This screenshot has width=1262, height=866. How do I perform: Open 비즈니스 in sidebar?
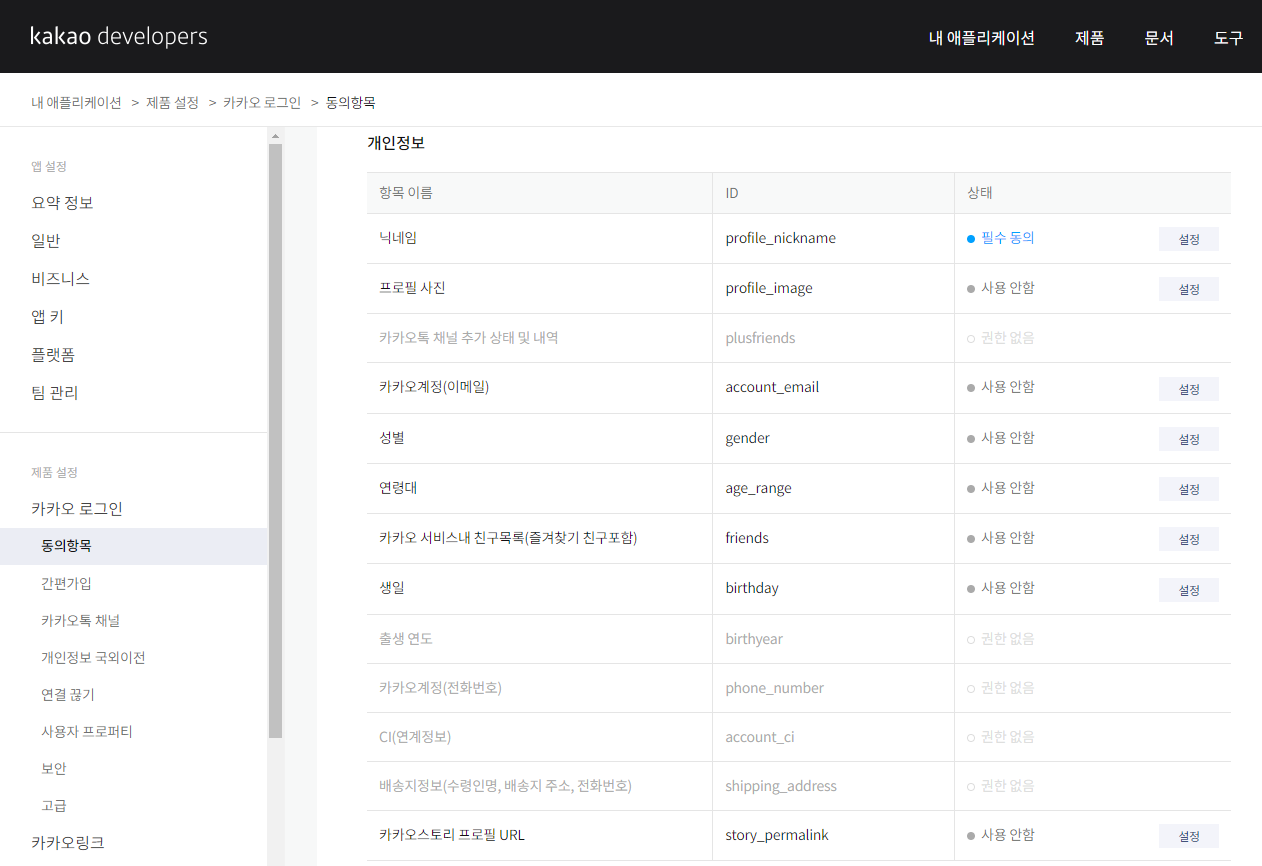coord(61,279)
